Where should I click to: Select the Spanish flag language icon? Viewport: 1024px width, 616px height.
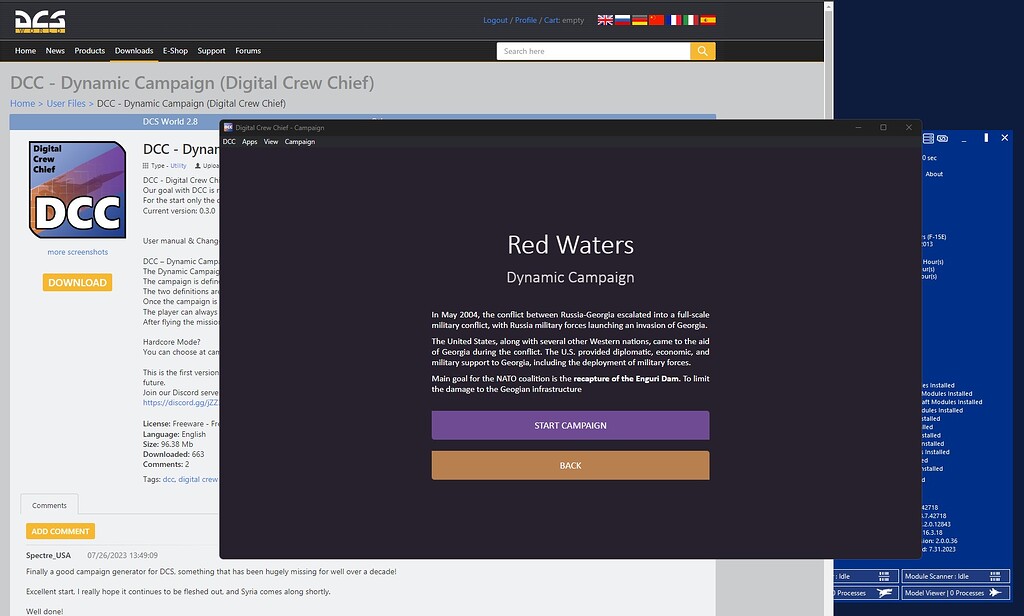click(707, 19)
